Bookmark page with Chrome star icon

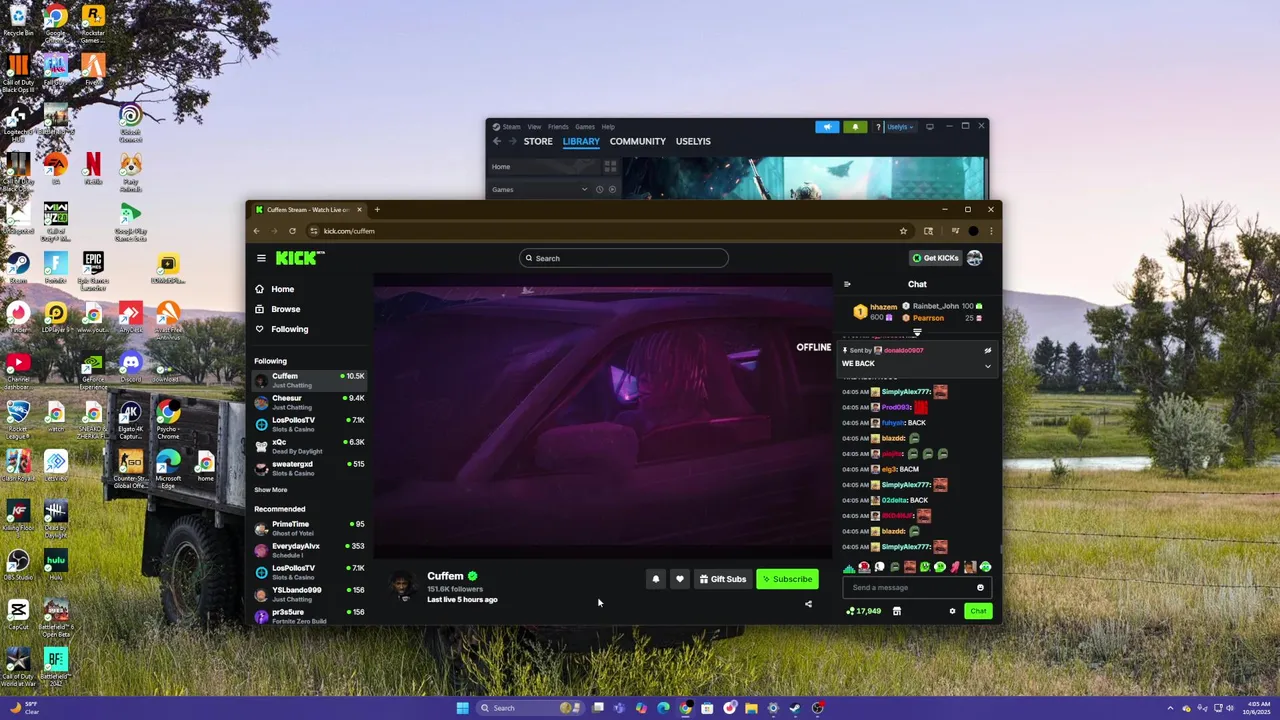point(903,231)
